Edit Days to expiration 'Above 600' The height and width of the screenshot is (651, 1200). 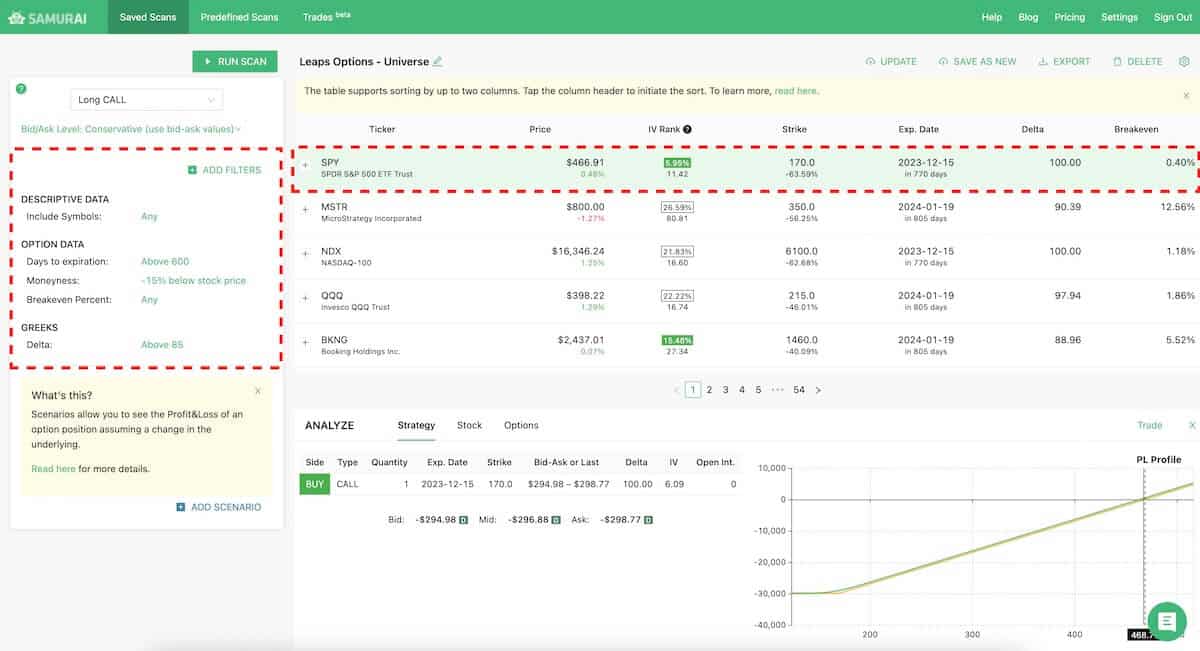tap(165, 261)
